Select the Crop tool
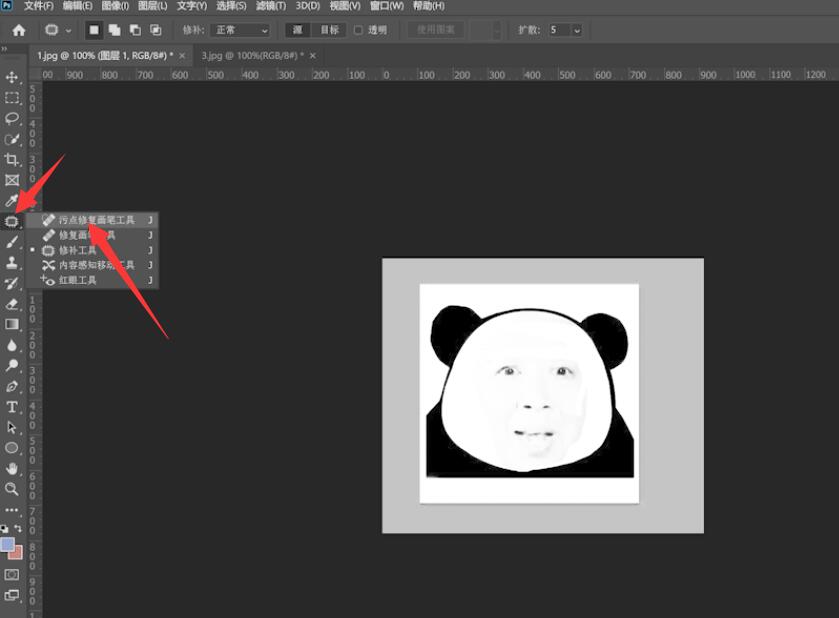The height and width of the screenshot is (618, 839). [x=12, y=159]
